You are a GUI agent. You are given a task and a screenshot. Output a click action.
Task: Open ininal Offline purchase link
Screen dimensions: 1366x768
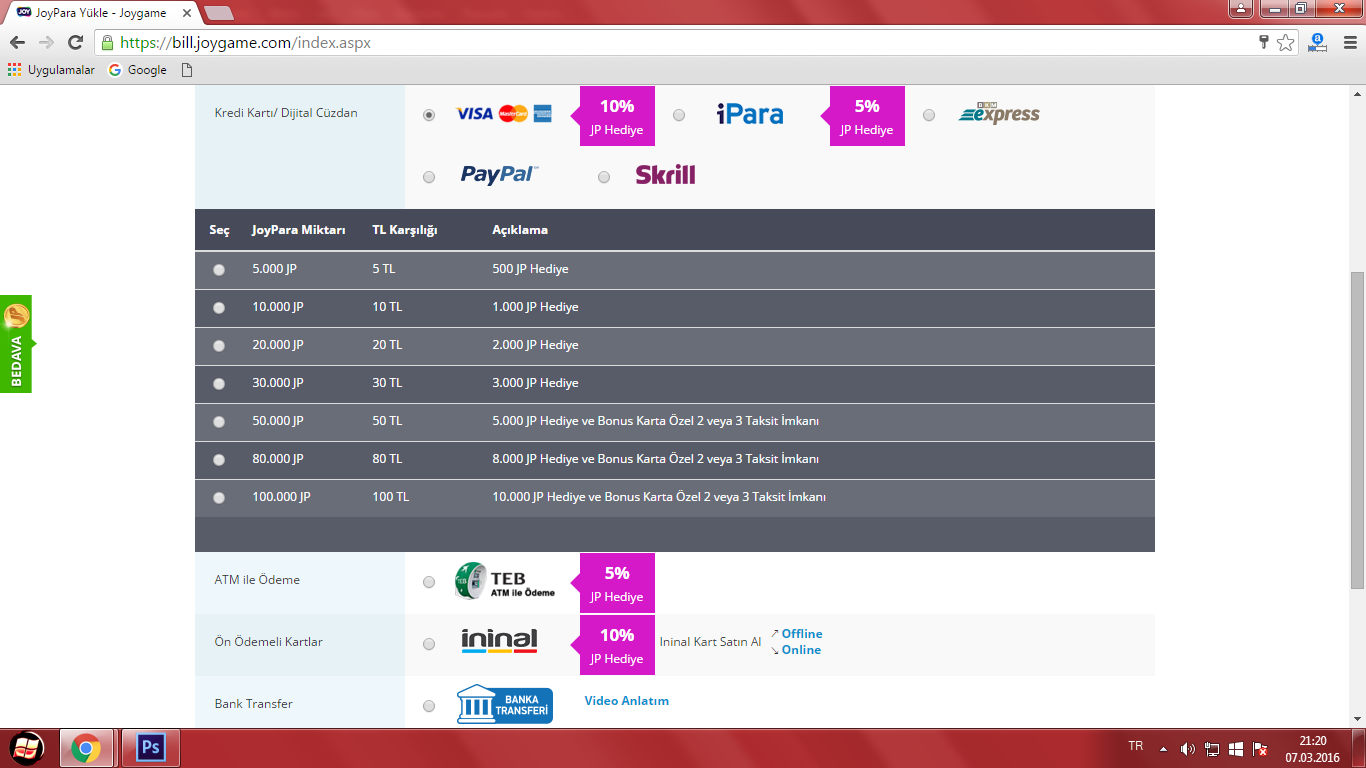point(802,634)
